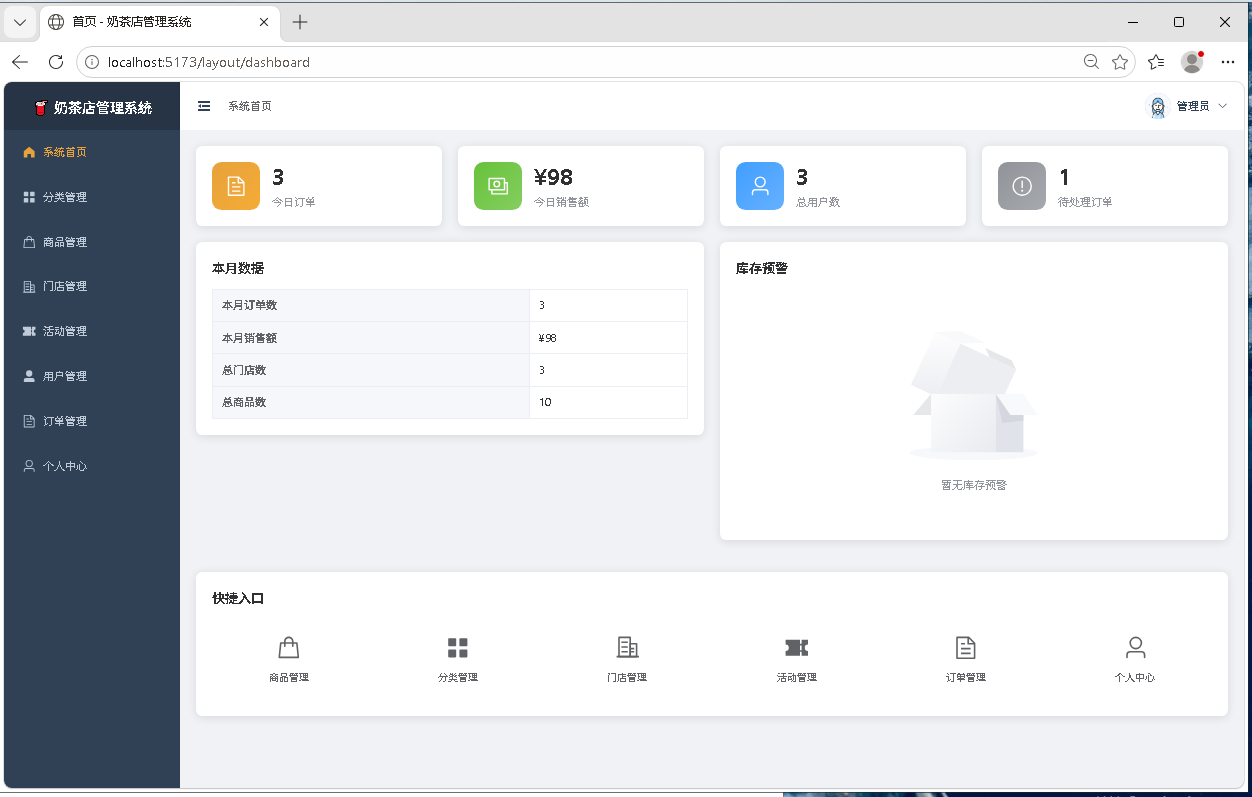Click the value 10 in 总商品数 row

pos(545,402)
